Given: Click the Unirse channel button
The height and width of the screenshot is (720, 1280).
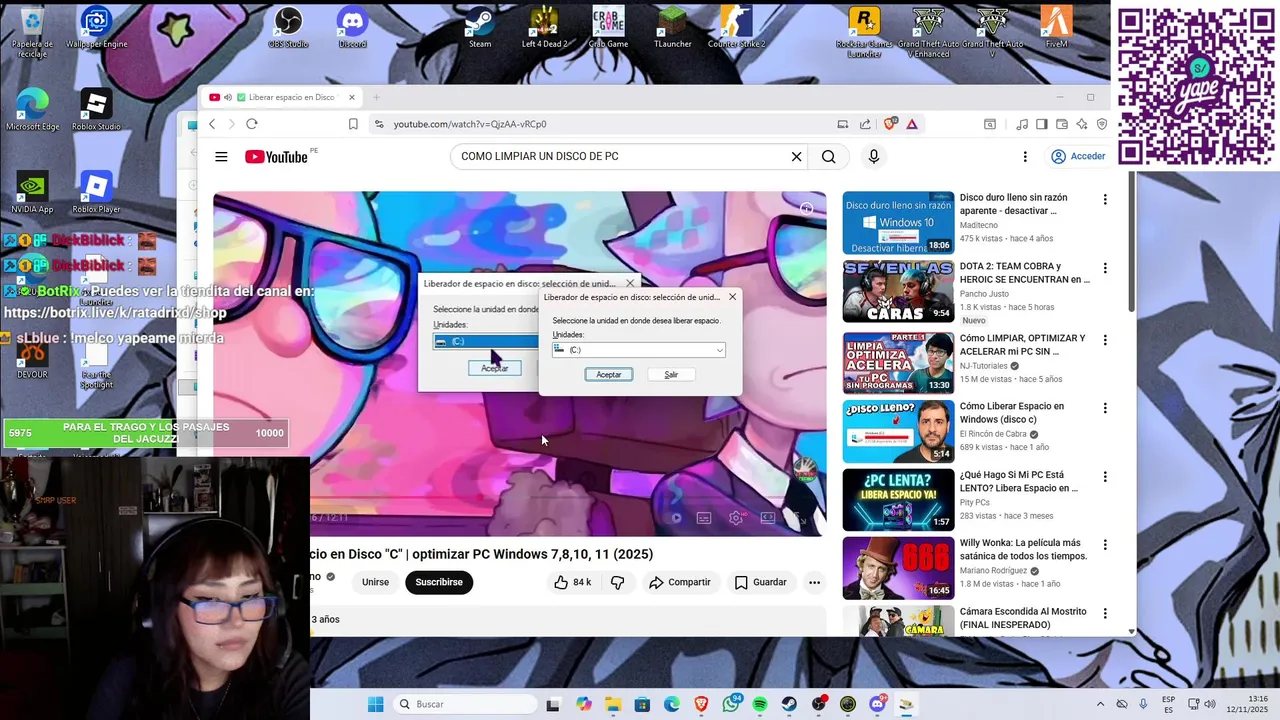Looking at the screenshot, I should (375, 582).
